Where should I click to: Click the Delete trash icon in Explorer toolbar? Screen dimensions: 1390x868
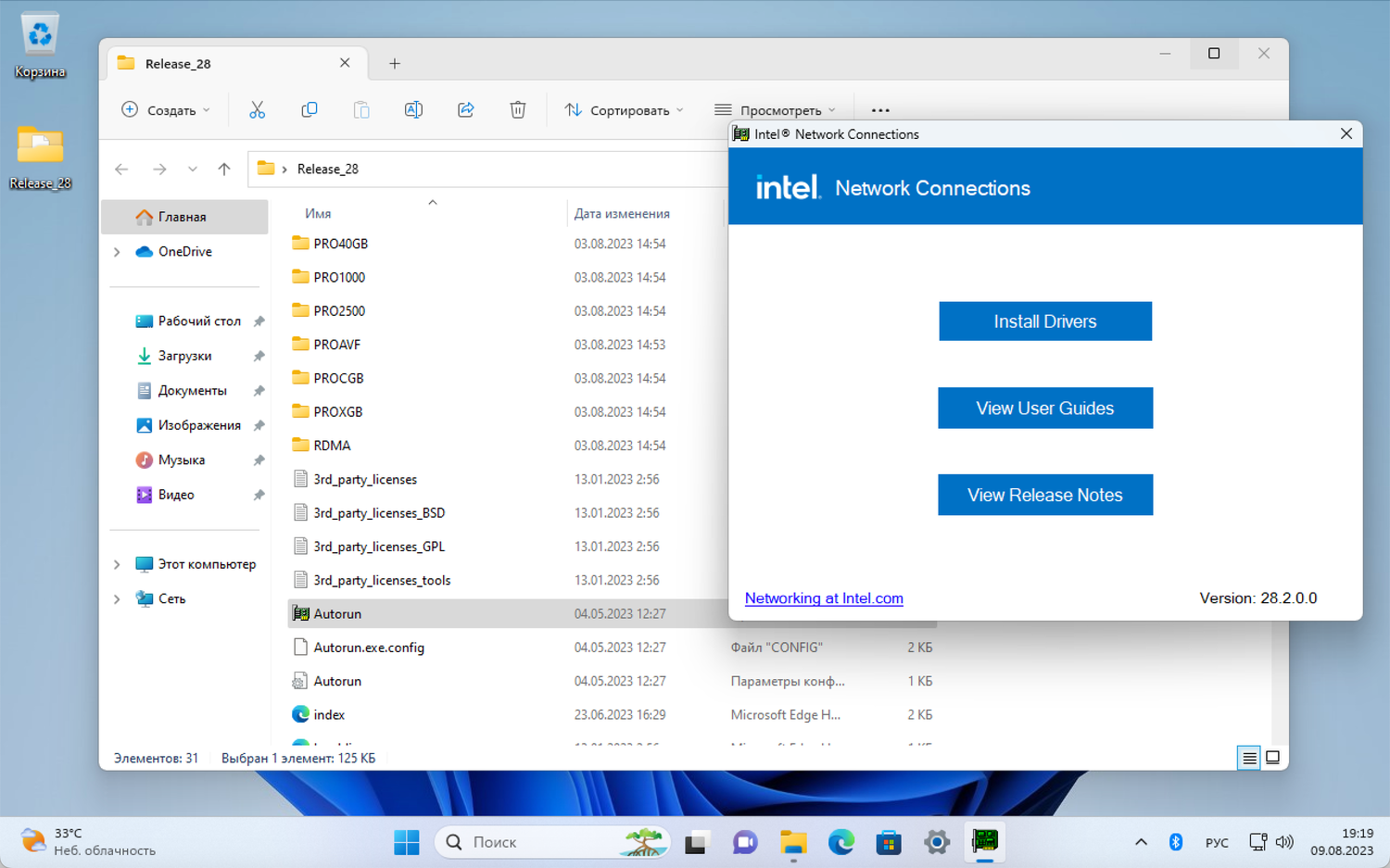[518, 110]
